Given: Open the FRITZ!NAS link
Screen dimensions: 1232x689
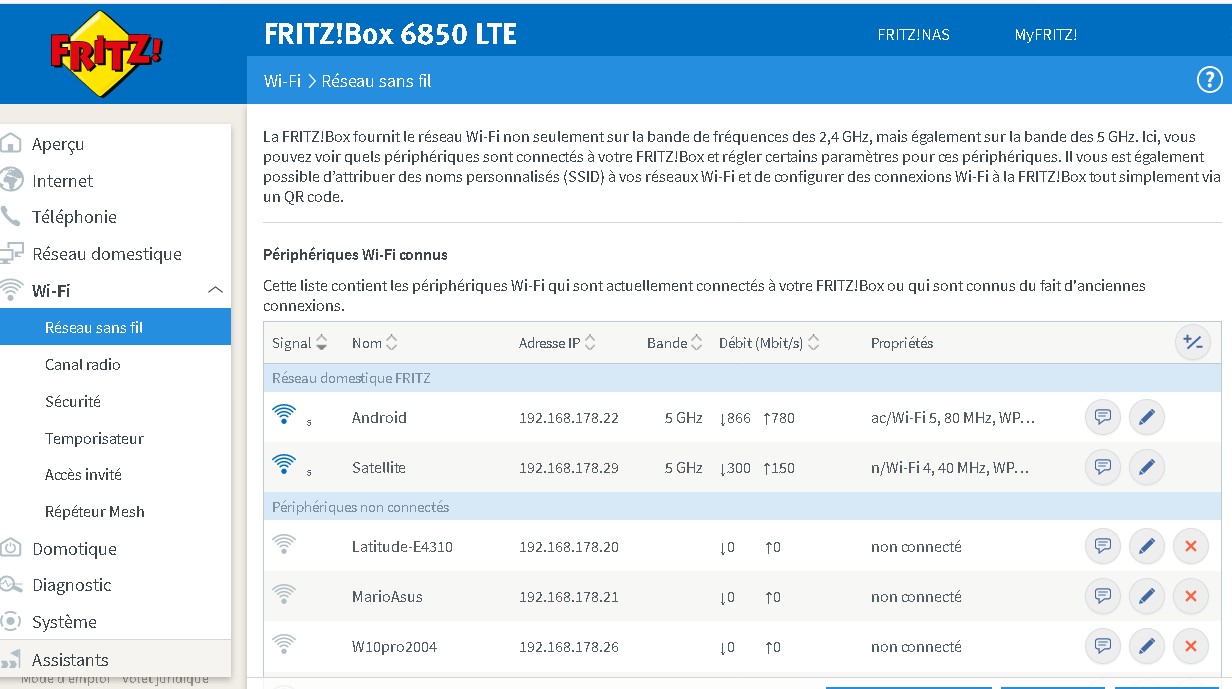Looking at the screenshot, I should coord(913,34).
